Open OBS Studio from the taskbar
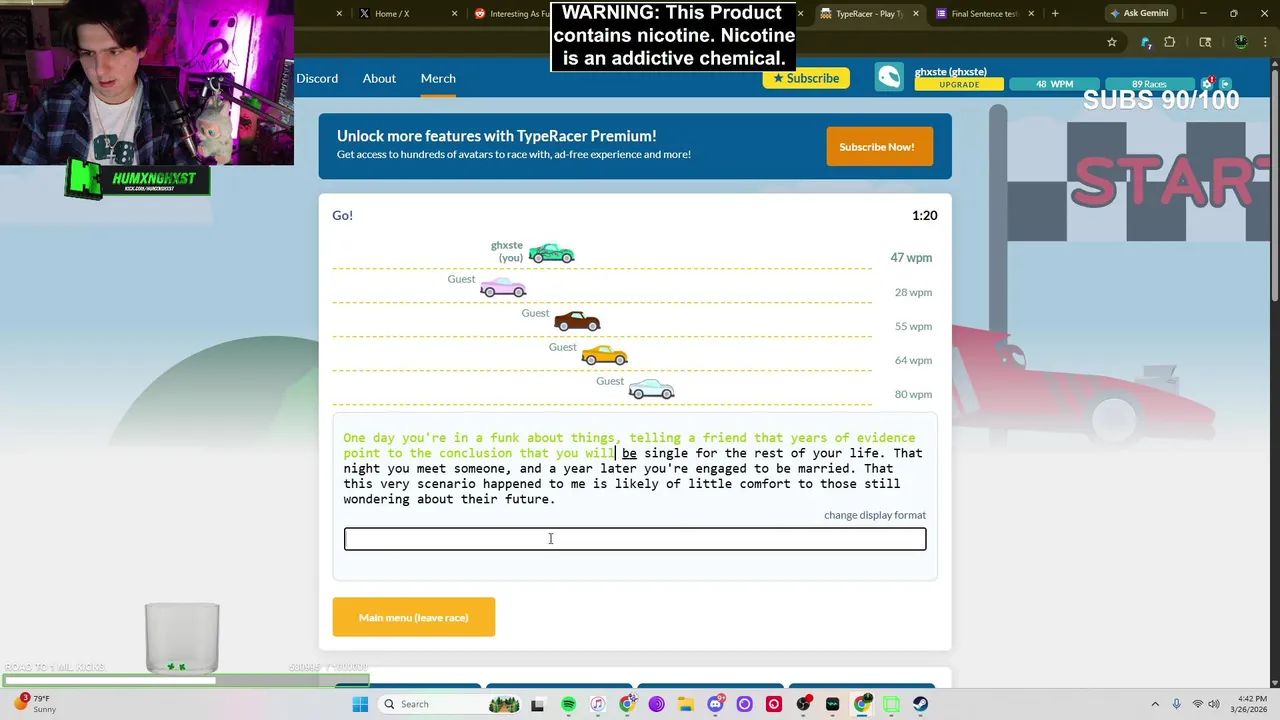 803,704
